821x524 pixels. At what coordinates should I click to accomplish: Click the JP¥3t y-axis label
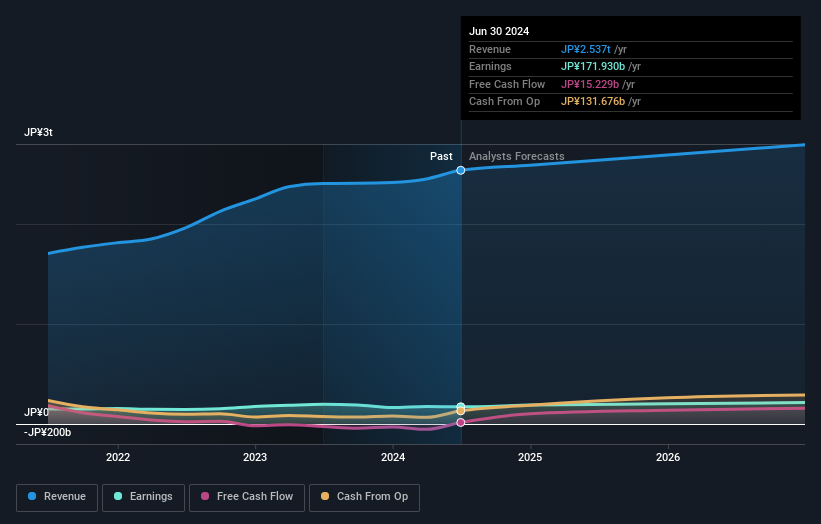tap(38, 132)
